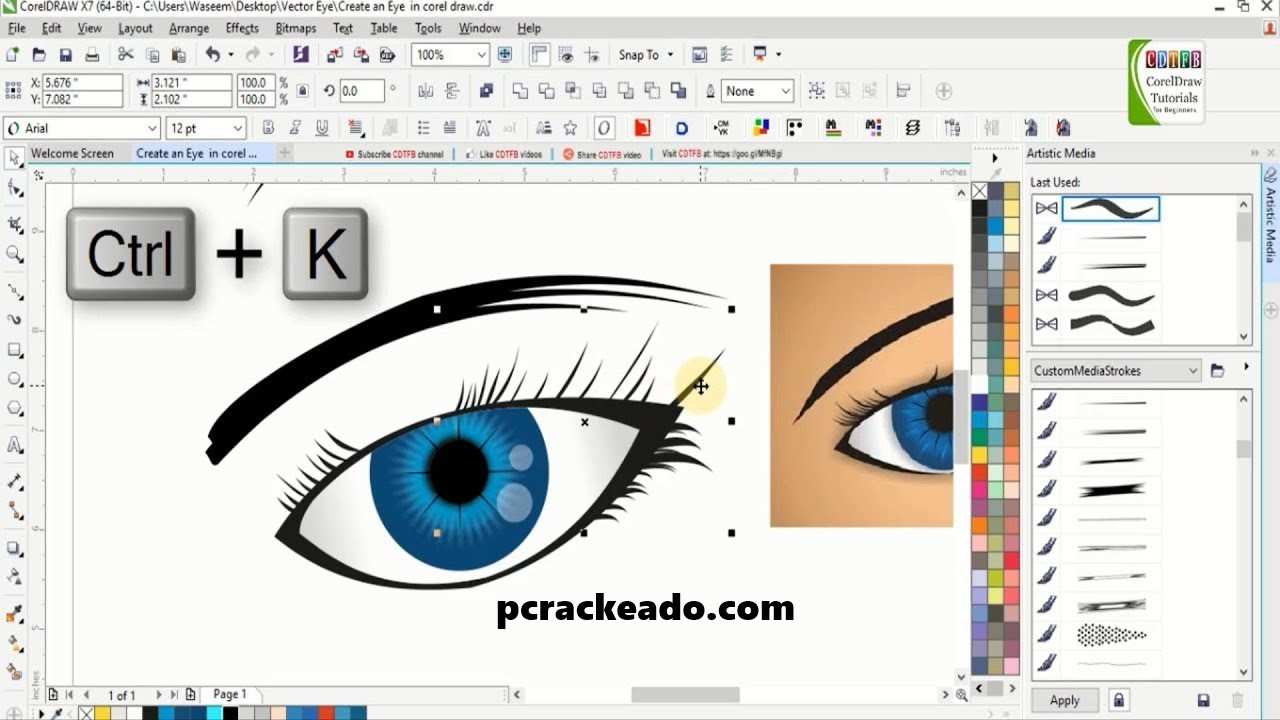Switch to the Welcome Screen tab
Screen dimensions: 1280x720
(x=72, y=153)
